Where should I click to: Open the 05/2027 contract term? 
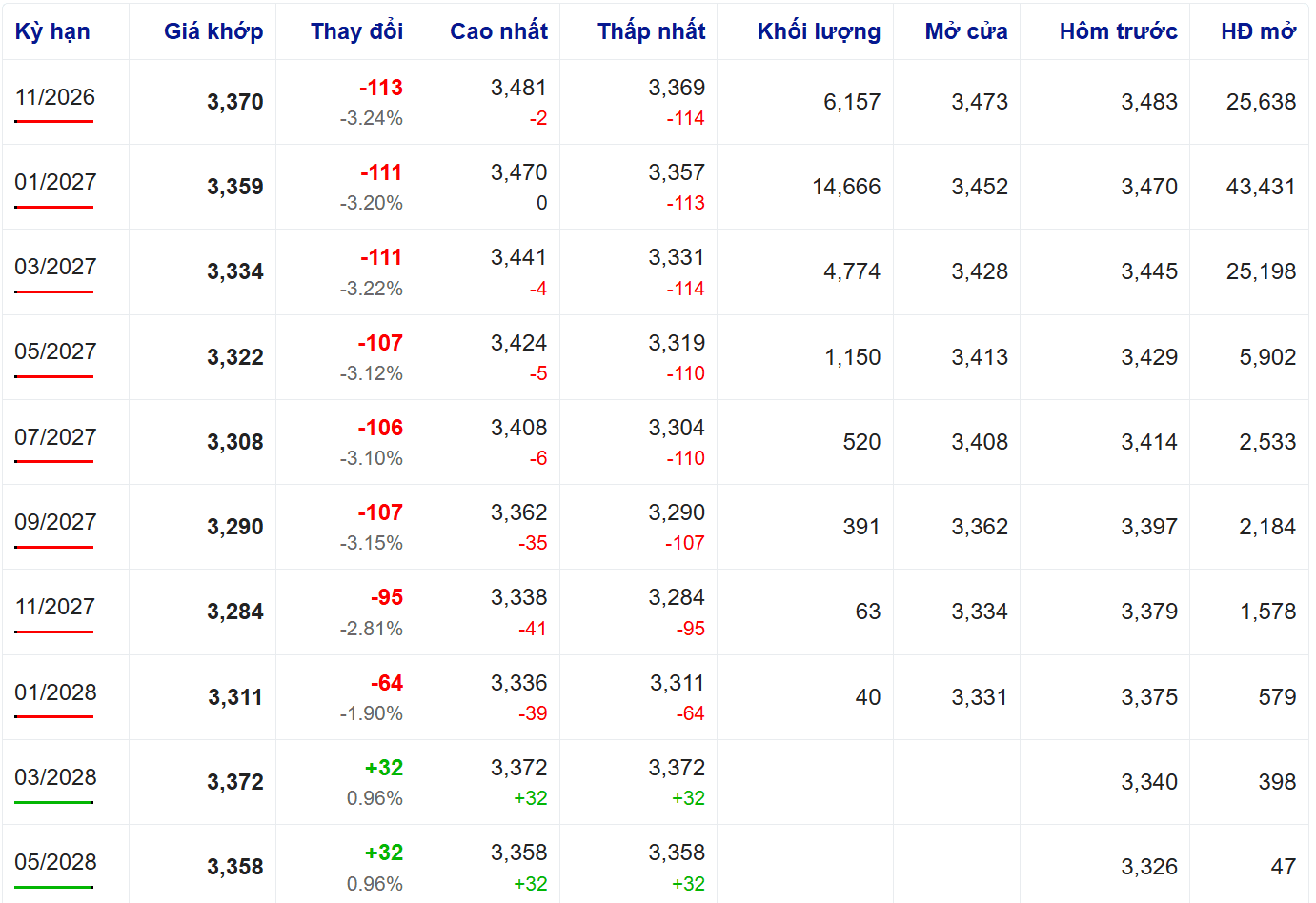pyautogui.click(x=55, y=351)
